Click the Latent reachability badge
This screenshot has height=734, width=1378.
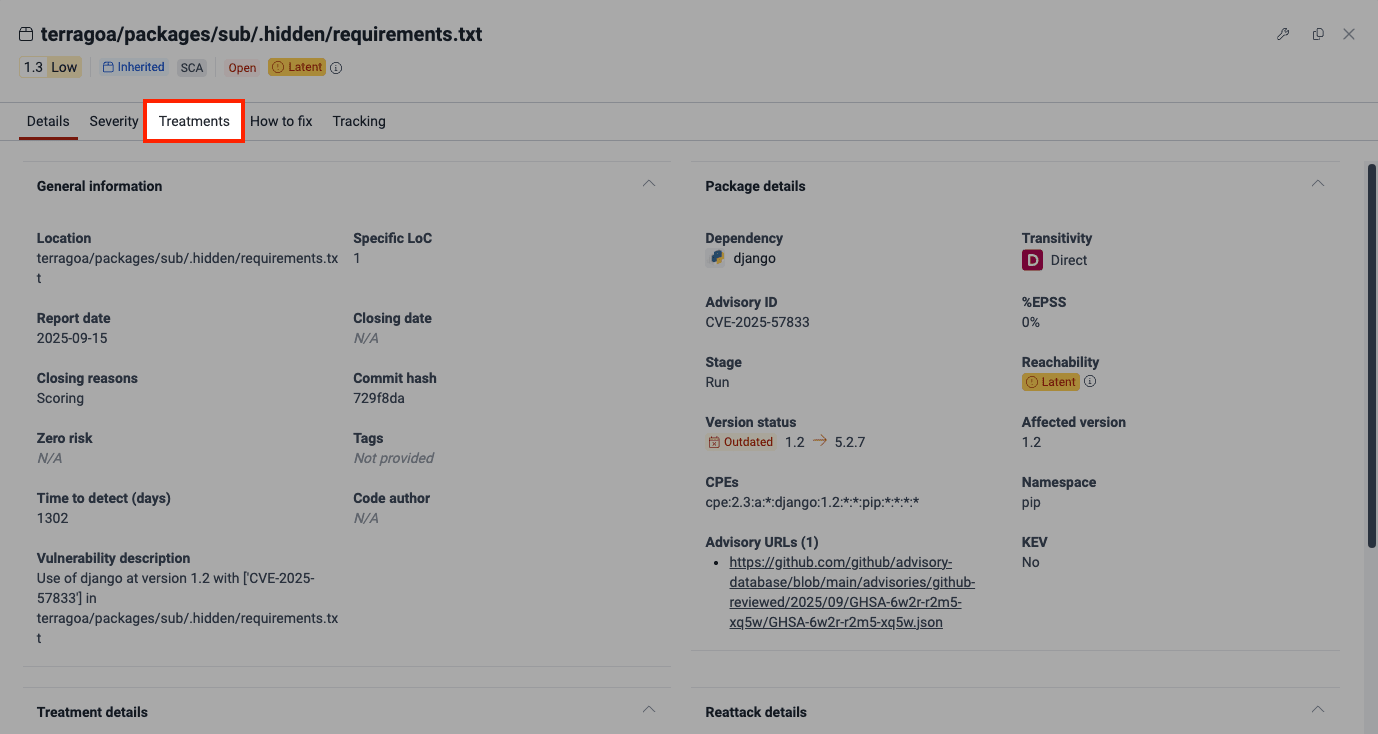click(1050, 381)
